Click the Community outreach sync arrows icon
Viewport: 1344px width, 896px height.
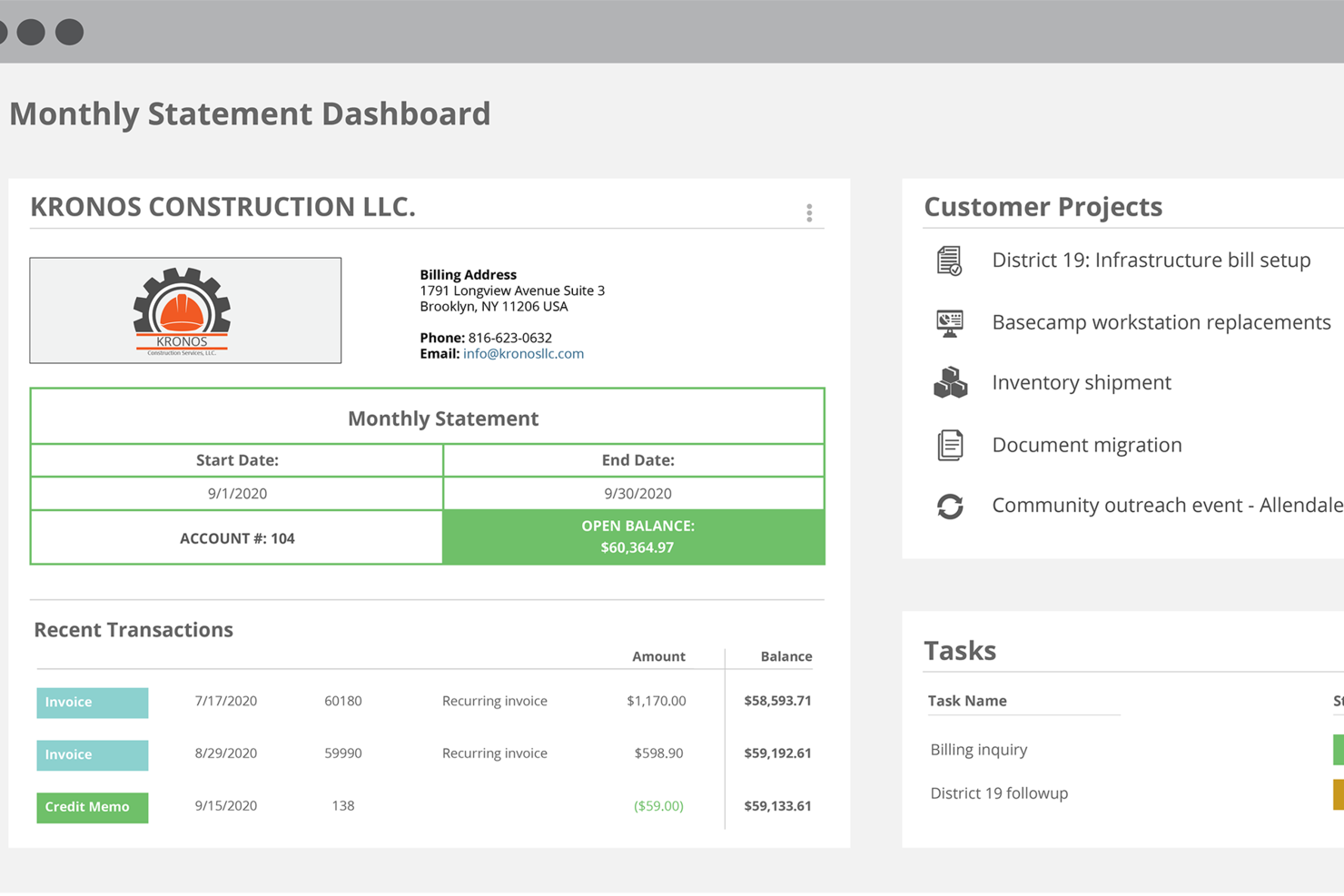pos(949,506)
